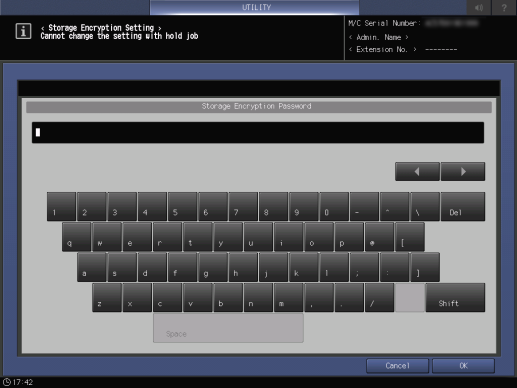Tap the e key
The width and height of the screenshot is (517, 388).
click(x=137, y=237)
